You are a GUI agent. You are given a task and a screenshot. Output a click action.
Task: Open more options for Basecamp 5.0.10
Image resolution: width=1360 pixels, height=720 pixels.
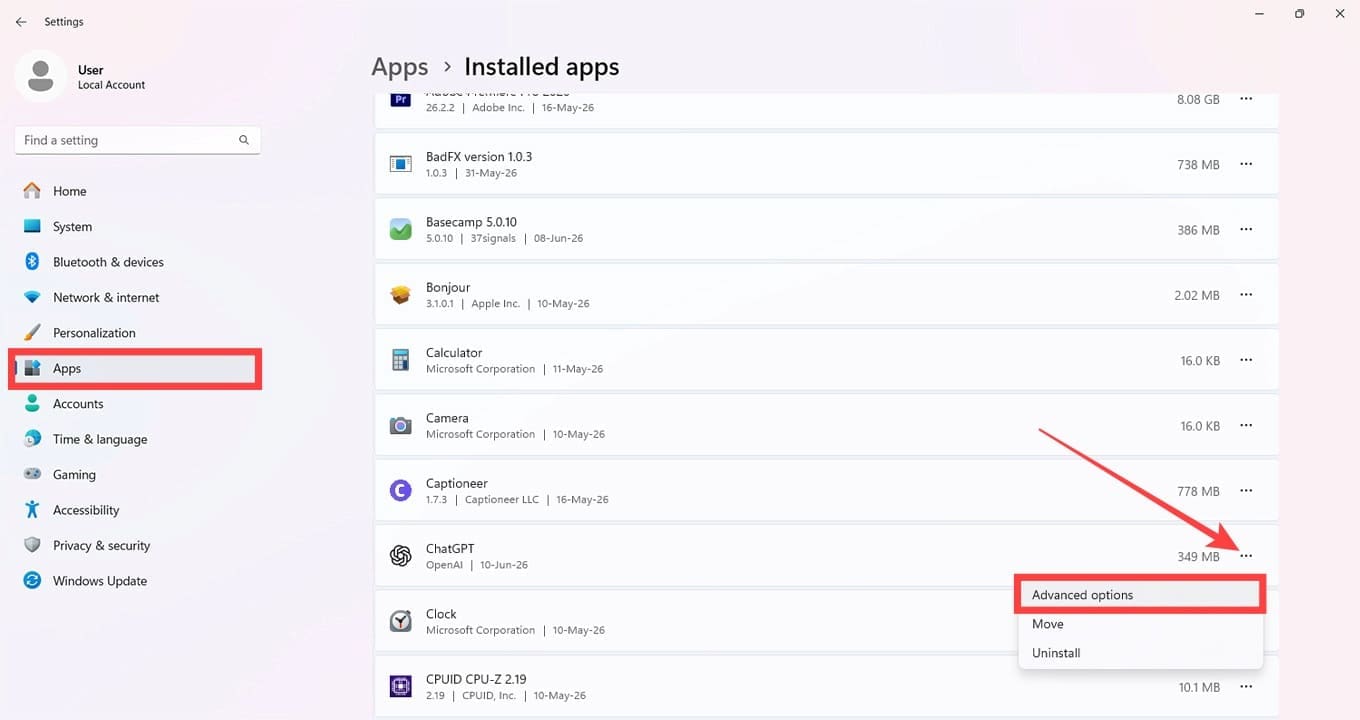[1246, 230]
